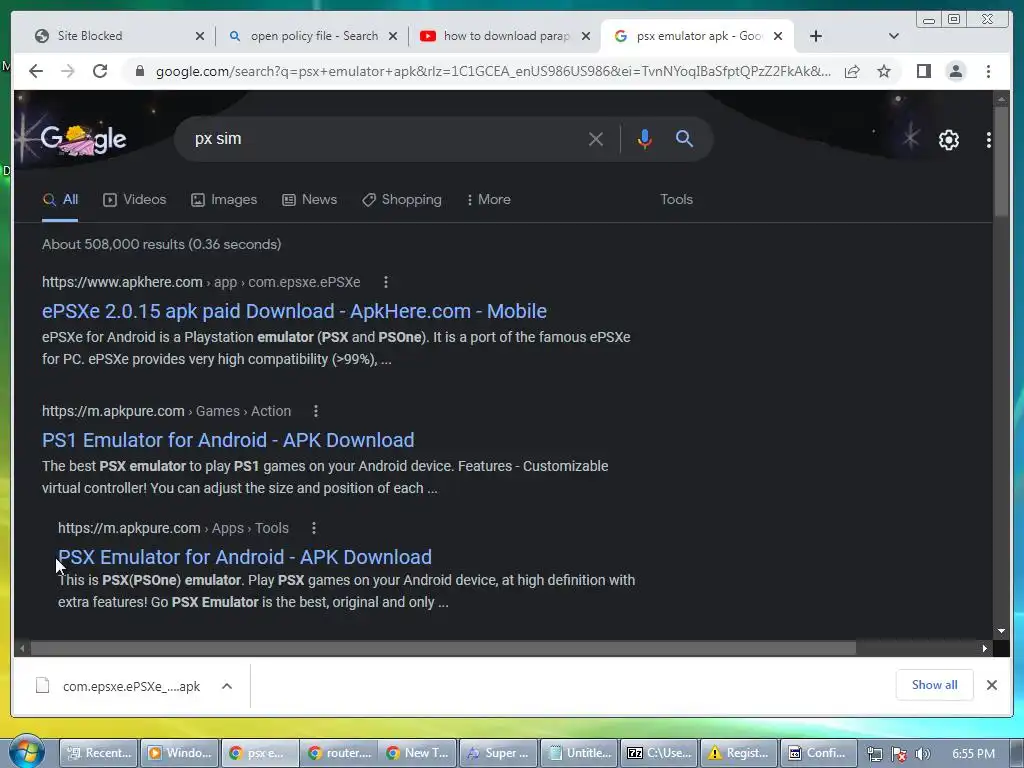Click the vertical scrollbar thumb
This screenshot has height=768, width=1024.
coord(1001,162)
